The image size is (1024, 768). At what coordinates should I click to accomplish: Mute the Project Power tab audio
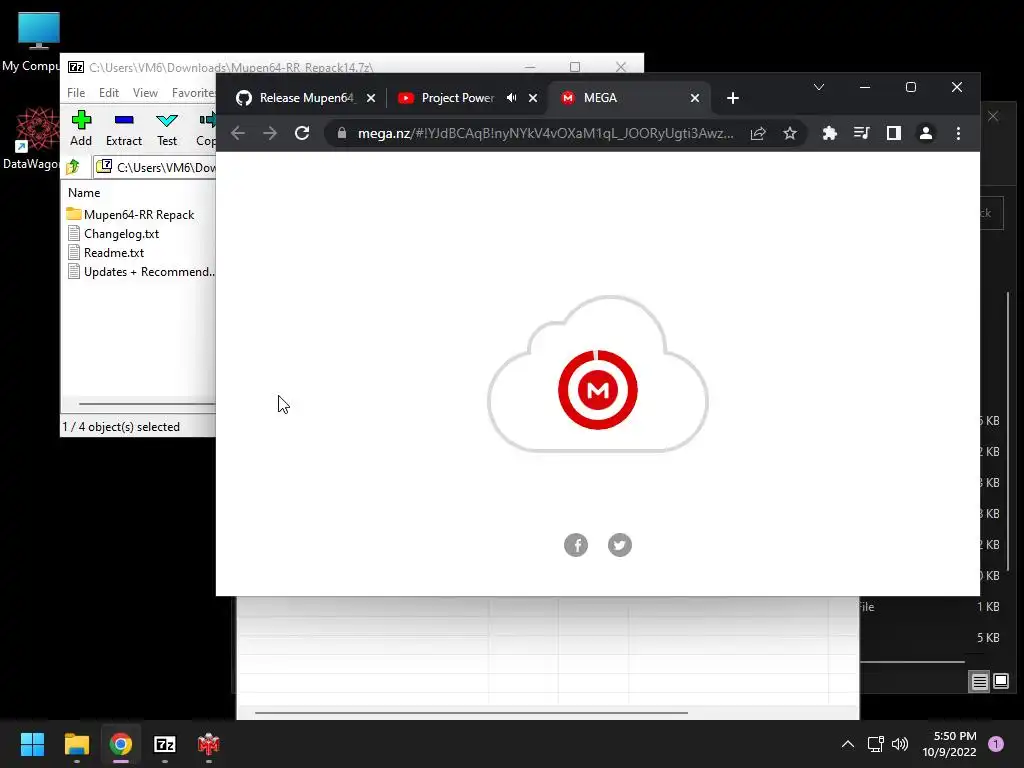click(x=511, y=98)
